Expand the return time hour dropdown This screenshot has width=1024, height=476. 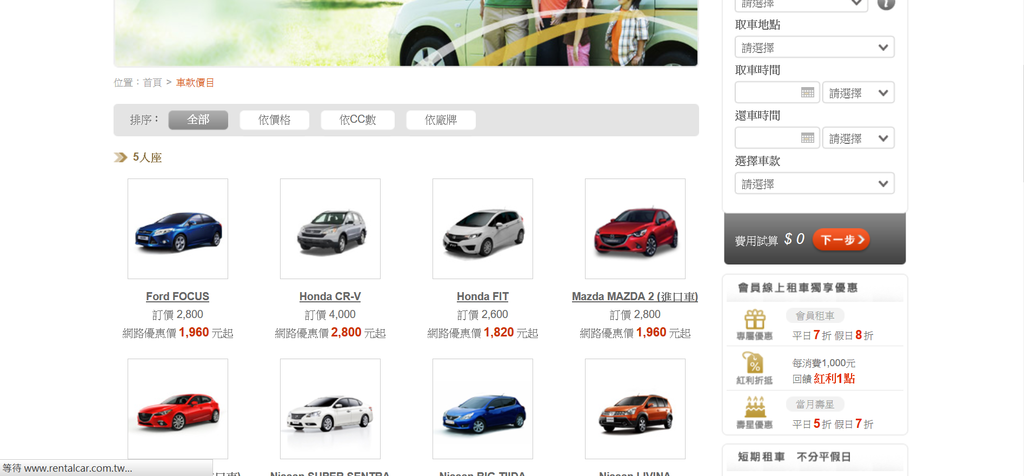click(x=858, y=138)
